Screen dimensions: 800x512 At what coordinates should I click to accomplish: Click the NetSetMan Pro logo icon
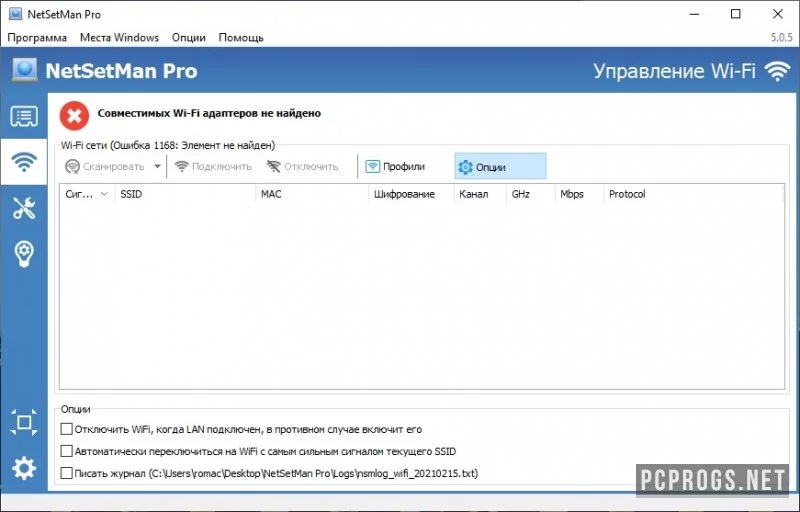click(x=24, y=70)
